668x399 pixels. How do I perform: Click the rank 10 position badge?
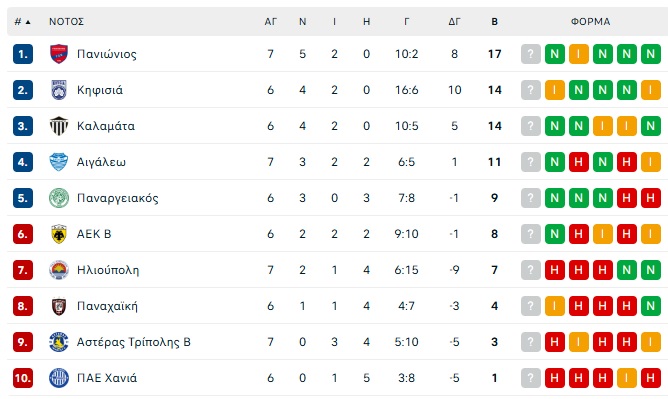23,378
